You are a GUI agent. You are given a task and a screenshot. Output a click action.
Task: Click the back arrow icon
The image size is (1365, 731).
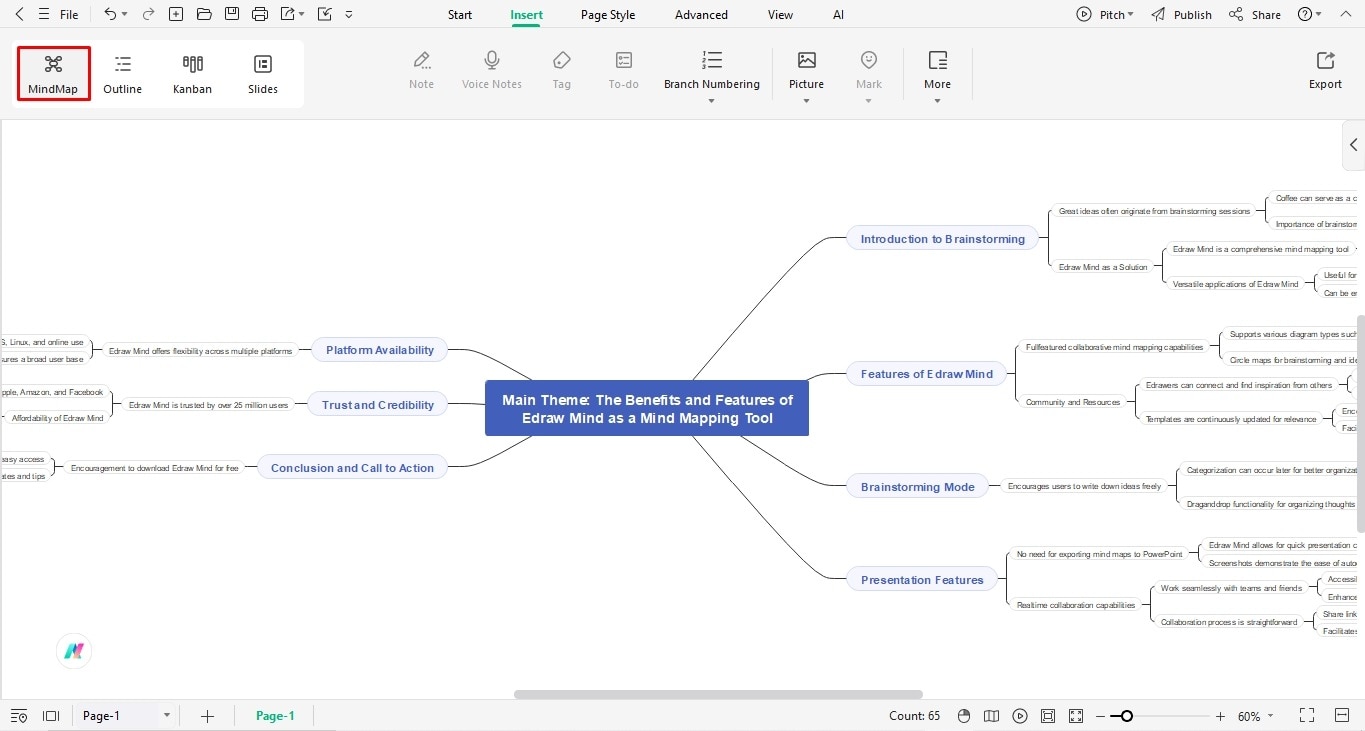tap(19, 14)
